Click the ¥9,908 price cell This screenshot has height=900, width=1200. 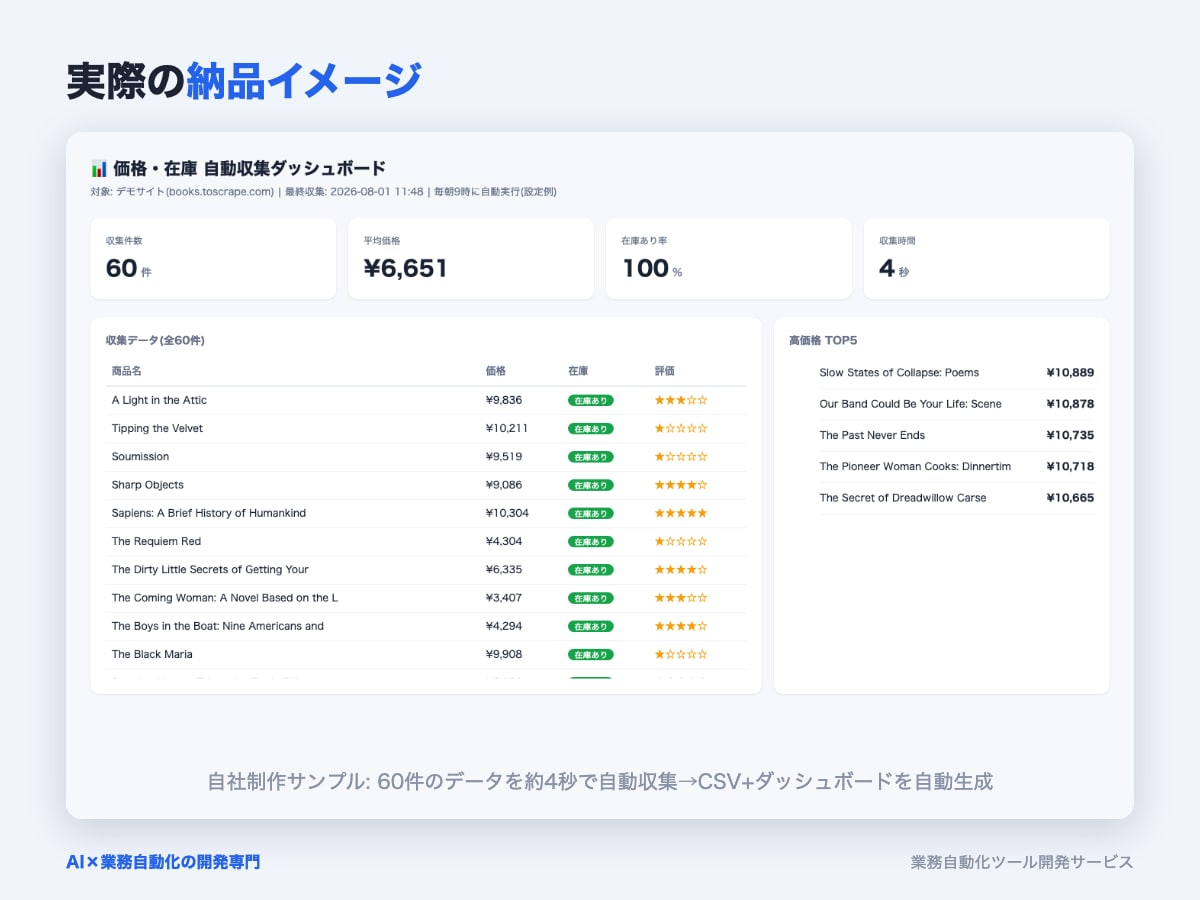(x=504, y=654)
